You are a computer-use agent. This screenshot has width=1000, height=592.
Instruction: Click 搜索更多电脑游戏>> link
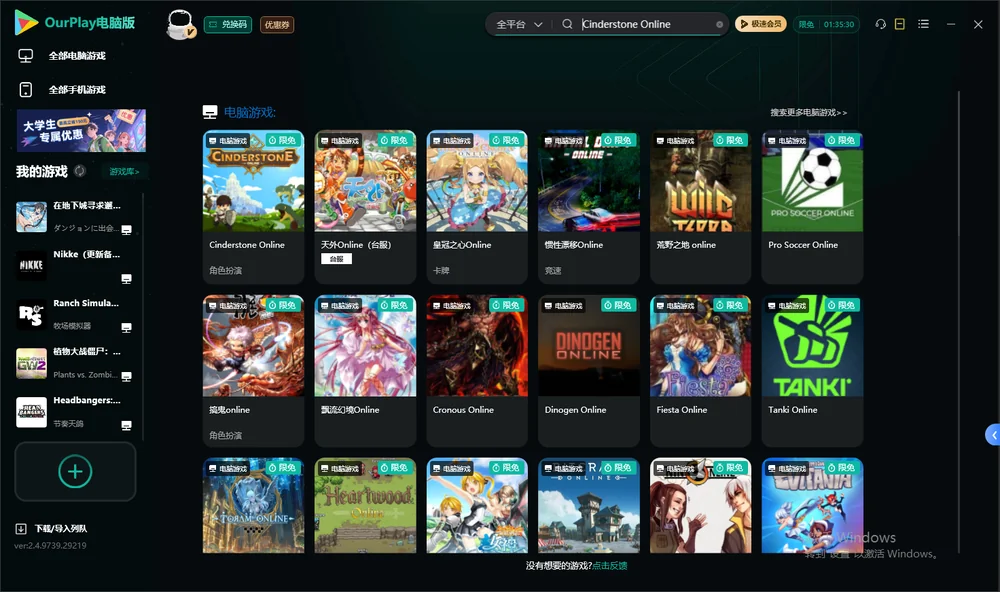pyautogui.click(x=808, y=112)
